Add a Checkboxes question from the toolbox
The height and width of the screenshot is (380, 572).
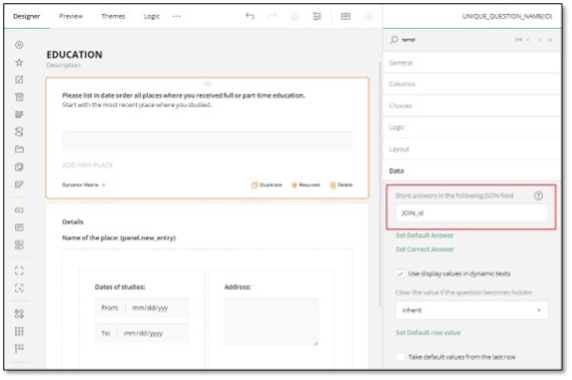click(19, 80)
